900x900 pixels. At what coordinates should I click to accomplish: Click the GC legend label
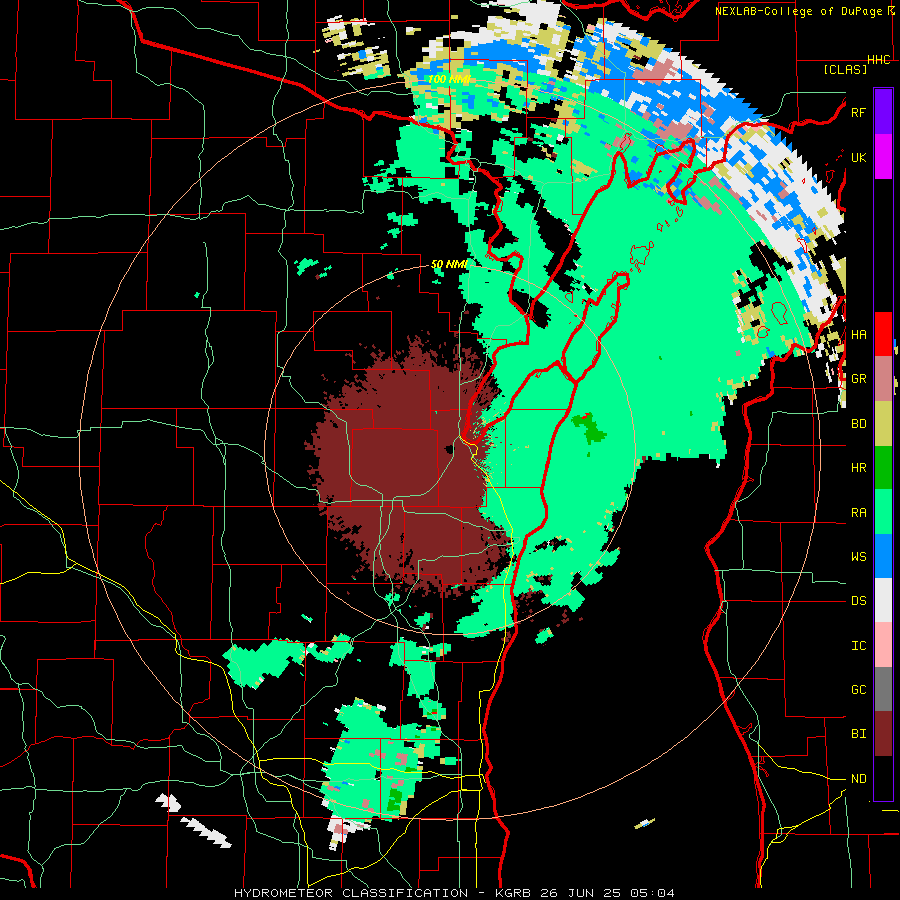point(858,690)
